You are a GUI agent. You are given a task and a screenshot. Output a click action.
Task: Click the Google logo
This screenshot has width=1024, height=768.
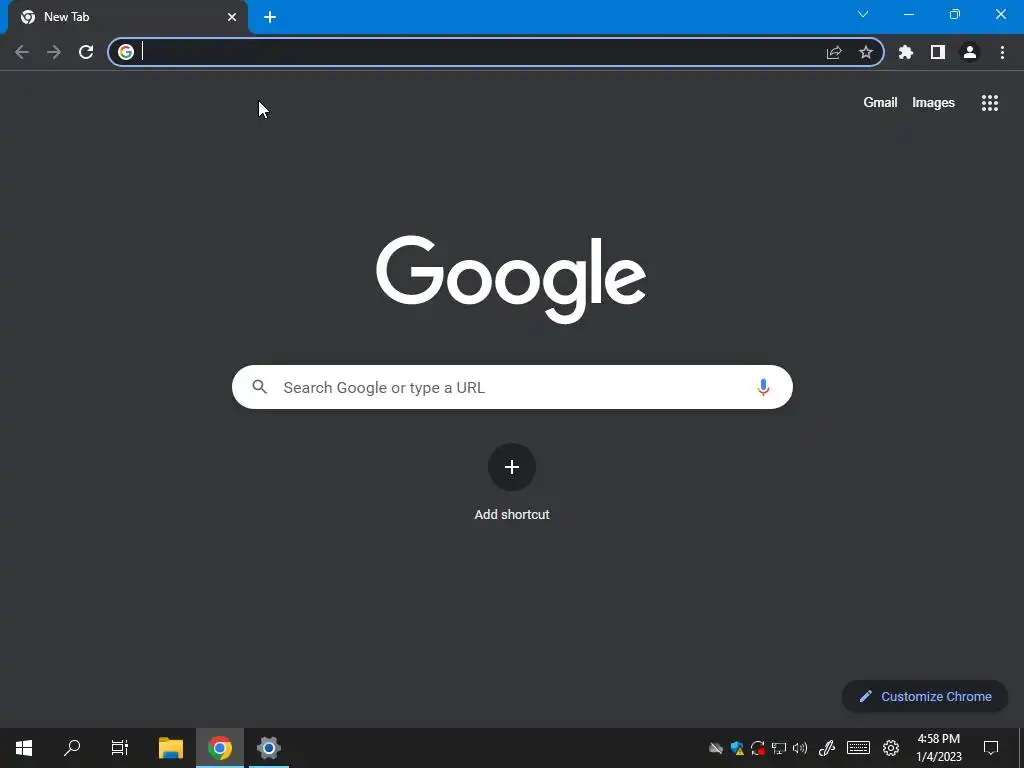511,280
